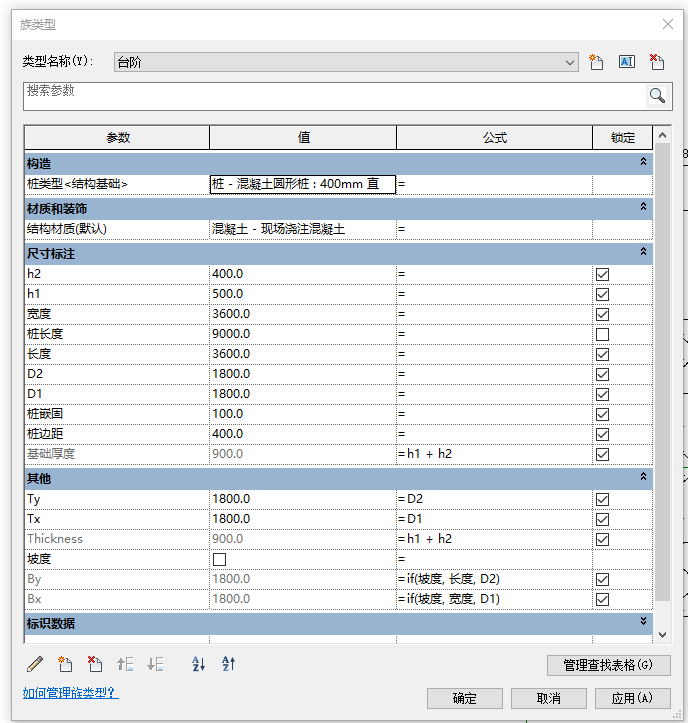
Task: Open the 类型名称 dropdown
Action: [570, 62]
